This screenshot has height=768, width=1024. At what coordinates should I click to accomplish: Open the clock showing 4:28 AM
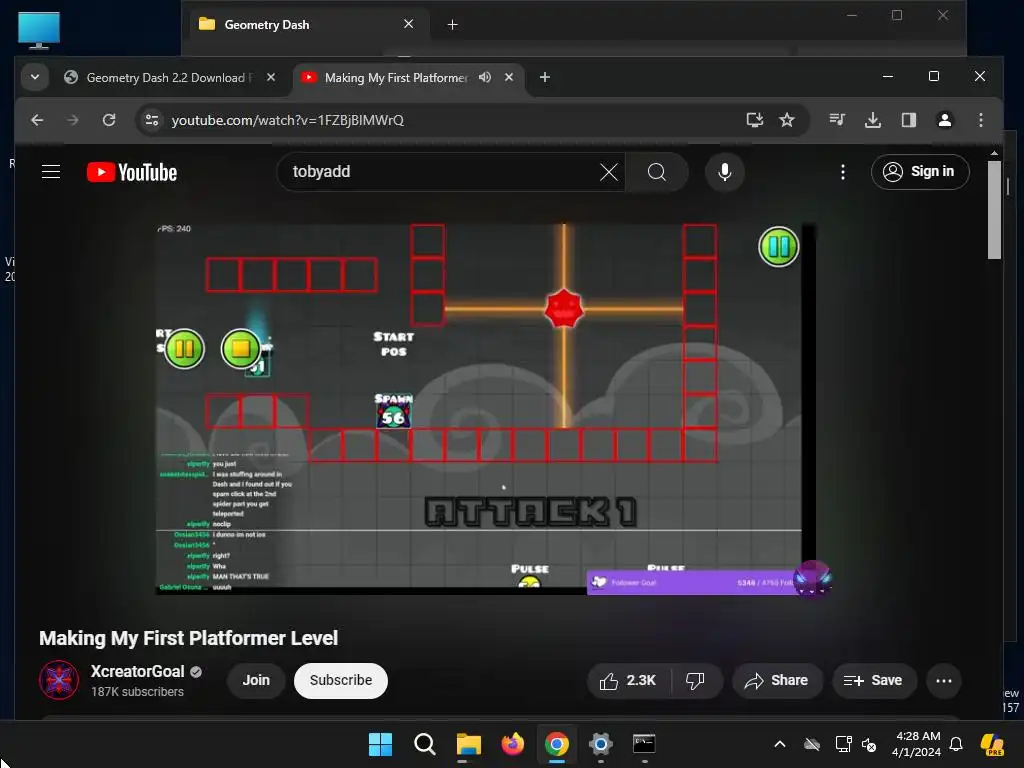pyautogui.click(x=917, y=744)
